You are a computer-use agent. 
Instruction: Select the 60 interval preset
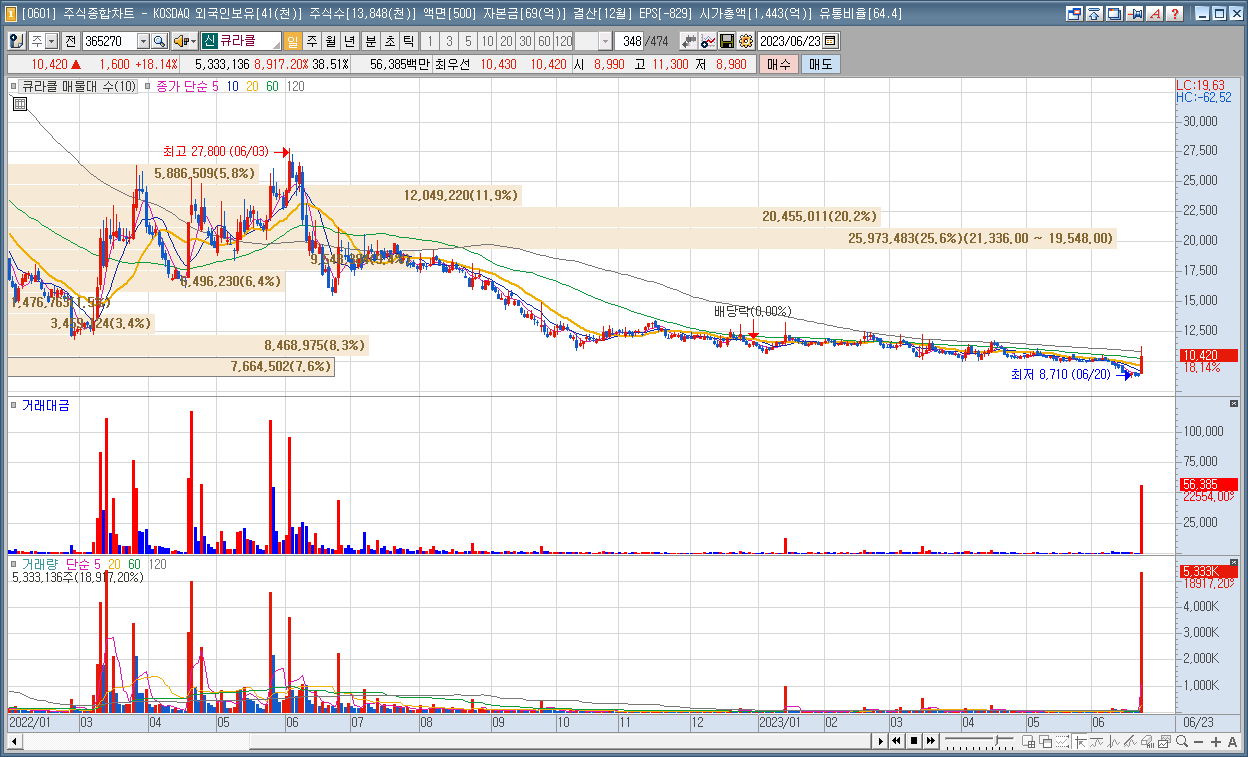544,41
